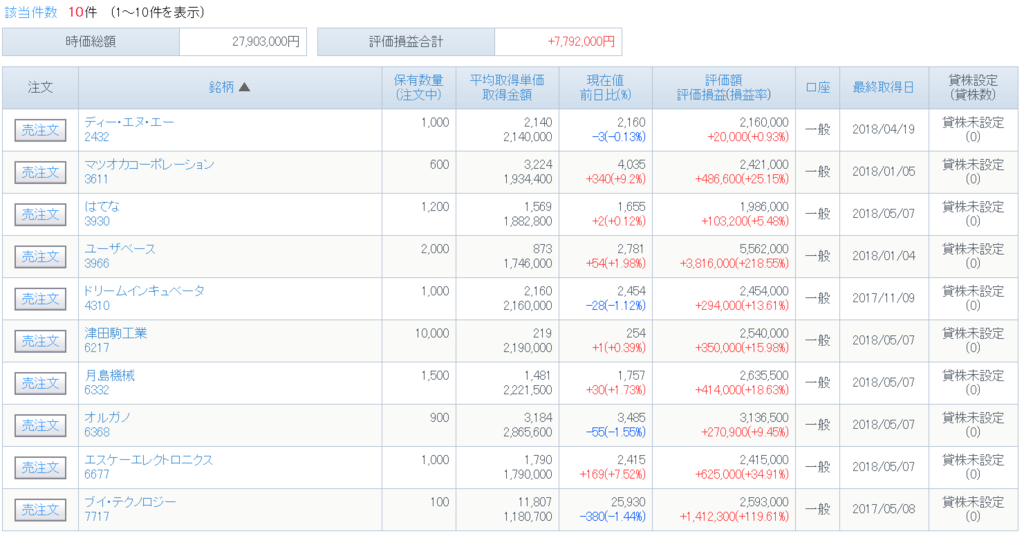Click stock code 6217
This screenshot has height=536, width=1024.
(97, 348)
